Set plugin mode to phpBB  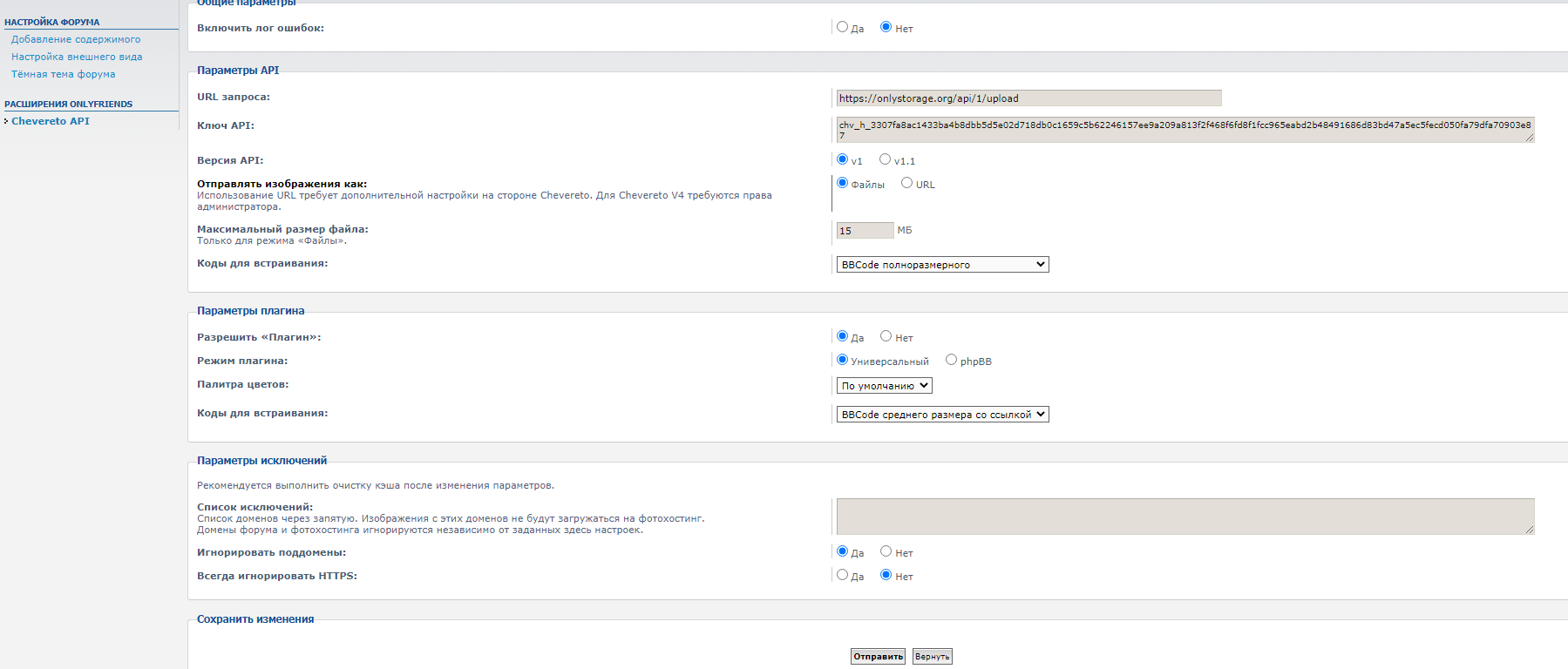tap(951, 360)
